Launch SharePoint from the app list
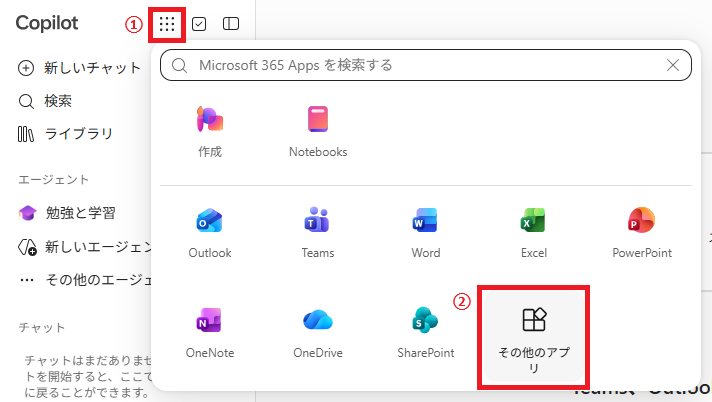 425,333
